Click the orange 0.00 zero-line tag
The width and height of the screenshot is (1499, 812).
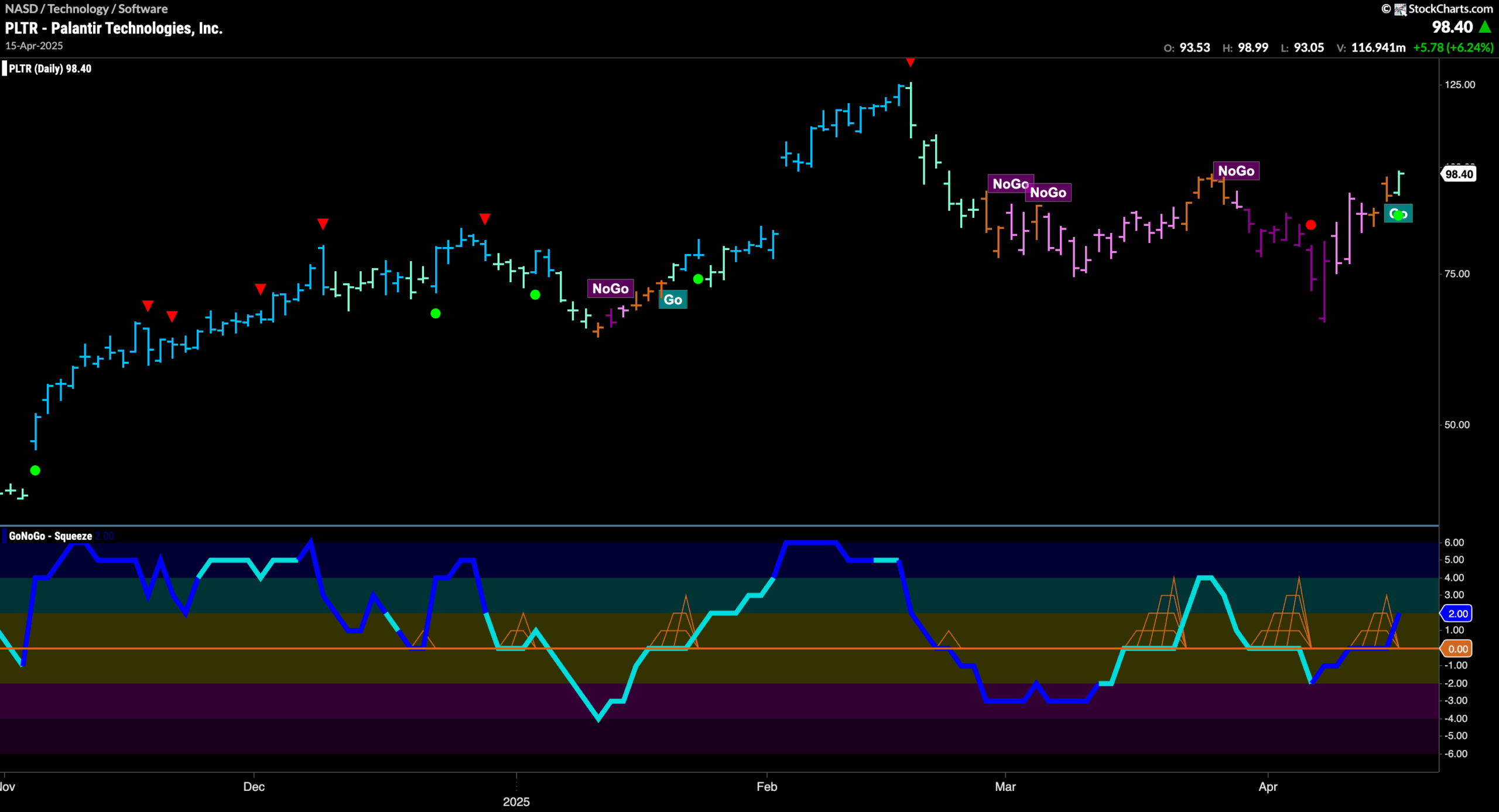[x=1457, y=649]
